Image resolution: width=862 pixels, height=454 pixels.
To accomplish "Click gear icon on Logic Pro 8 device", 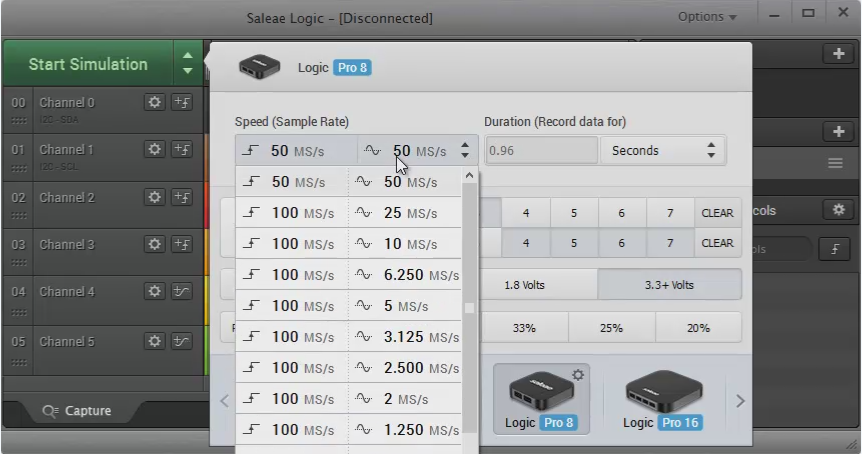I will pos(577,374).
